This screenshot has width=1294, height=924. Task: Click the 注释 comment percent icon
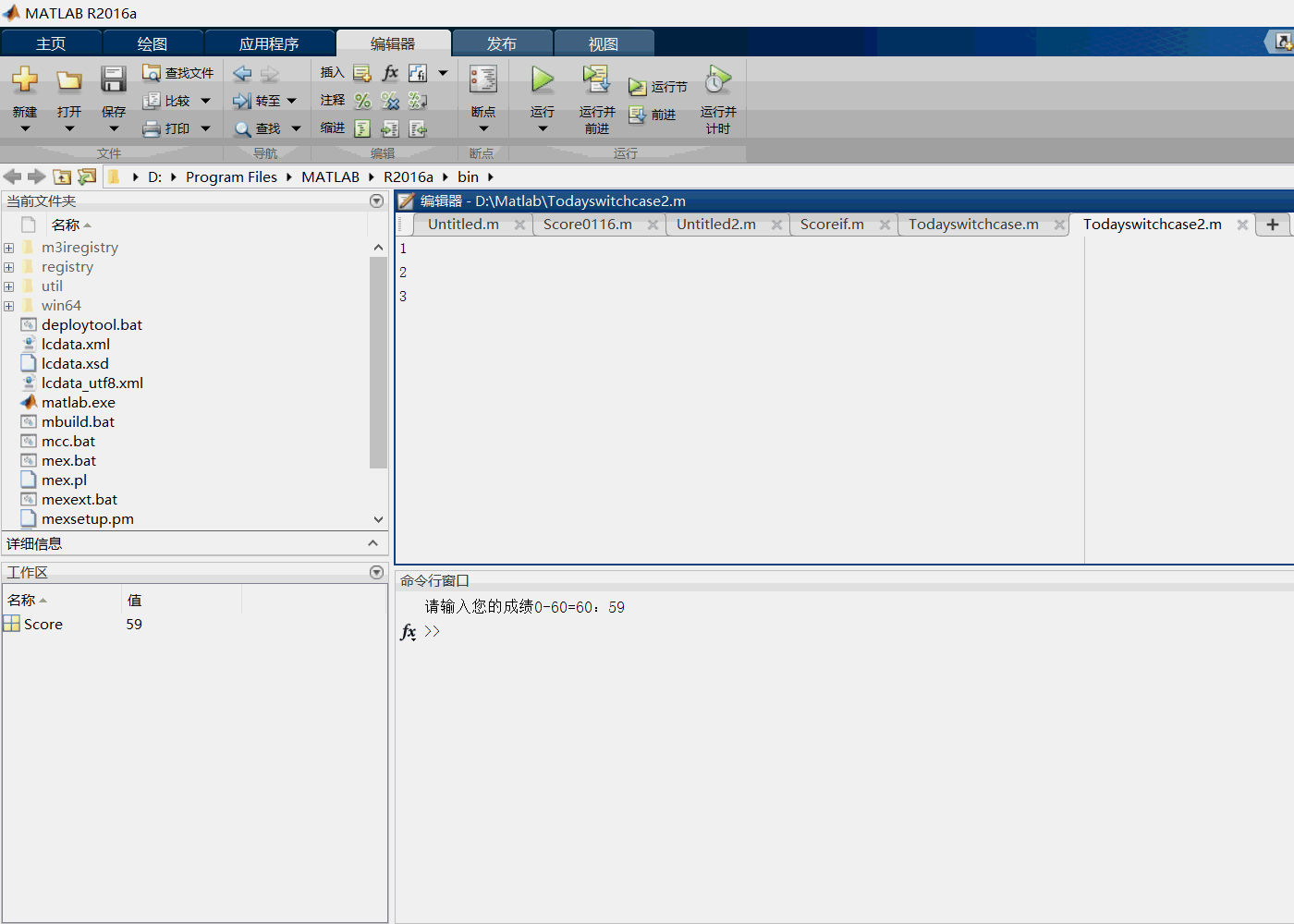361,101
